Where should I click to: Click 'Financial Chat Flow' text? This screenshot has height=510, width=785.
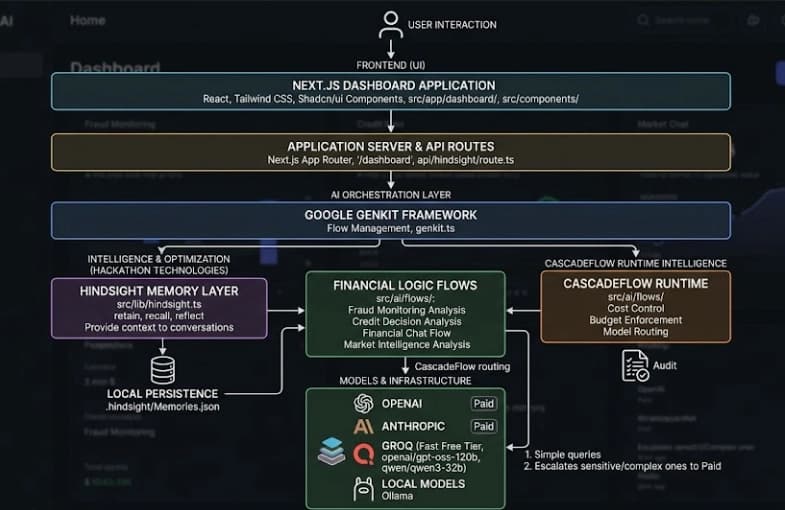(x=407, y=333)
